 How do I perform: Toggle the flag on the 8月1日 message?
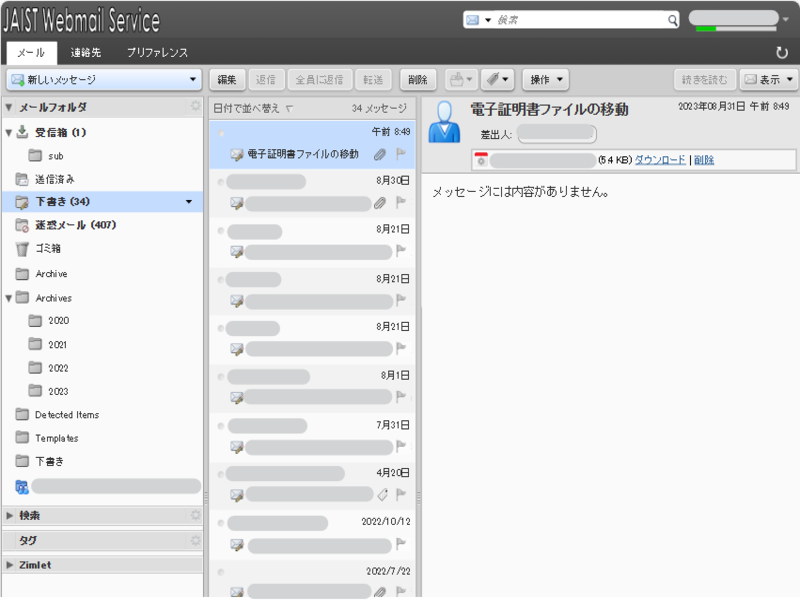400,397
